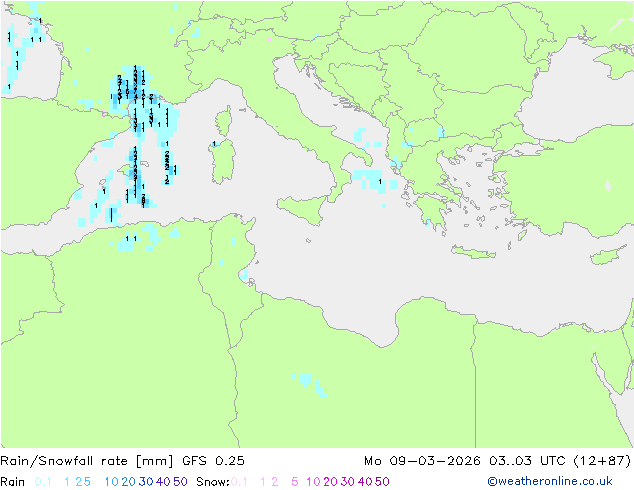Click the island of Corsica on the map

[x=224, y=122]
